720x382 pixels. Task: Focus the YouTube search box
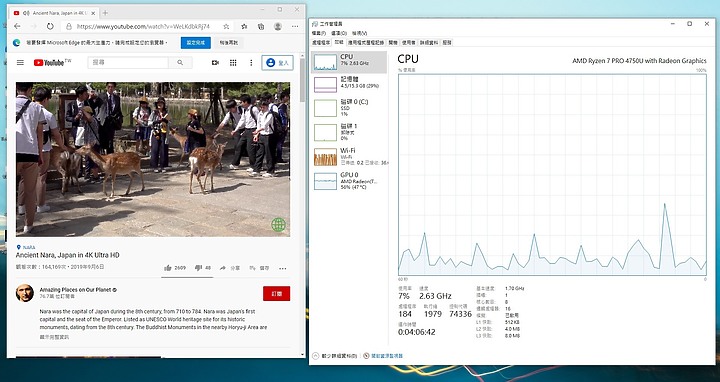click(x=128, y=62)
